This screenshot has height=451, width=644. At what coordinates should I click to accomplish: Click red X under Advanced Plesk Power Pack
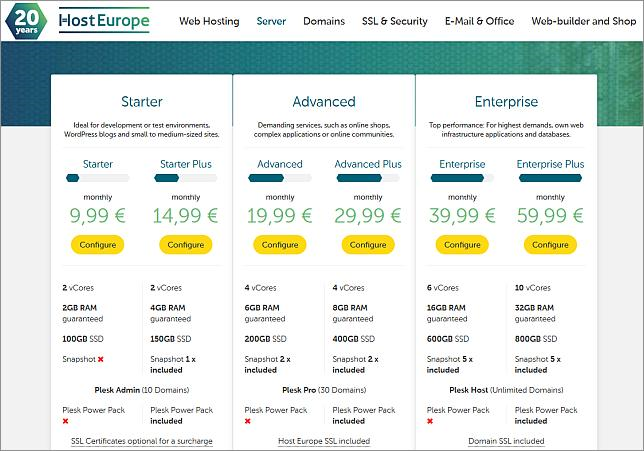click(247, 421)
